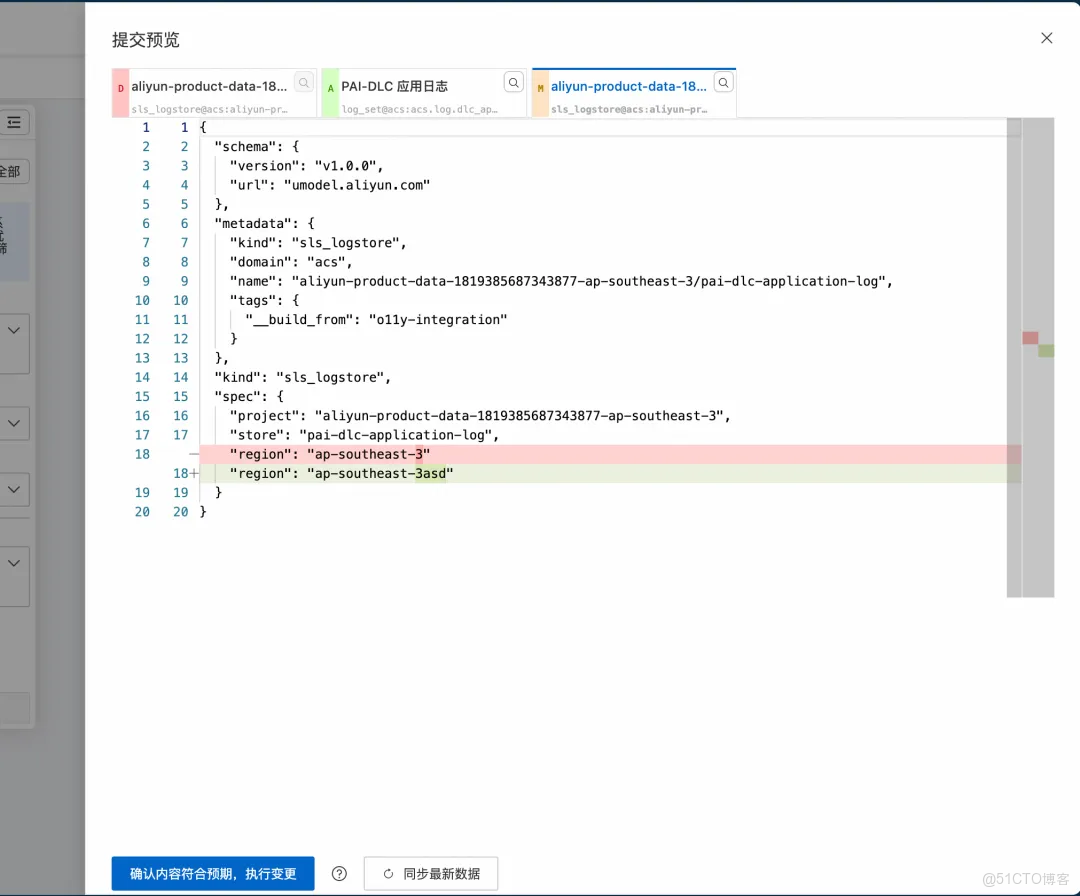Screen dimensions: 1080x896
Task: Open search in the PAI-DLC 应用日志 tab
Action: (x=513, y=82)
